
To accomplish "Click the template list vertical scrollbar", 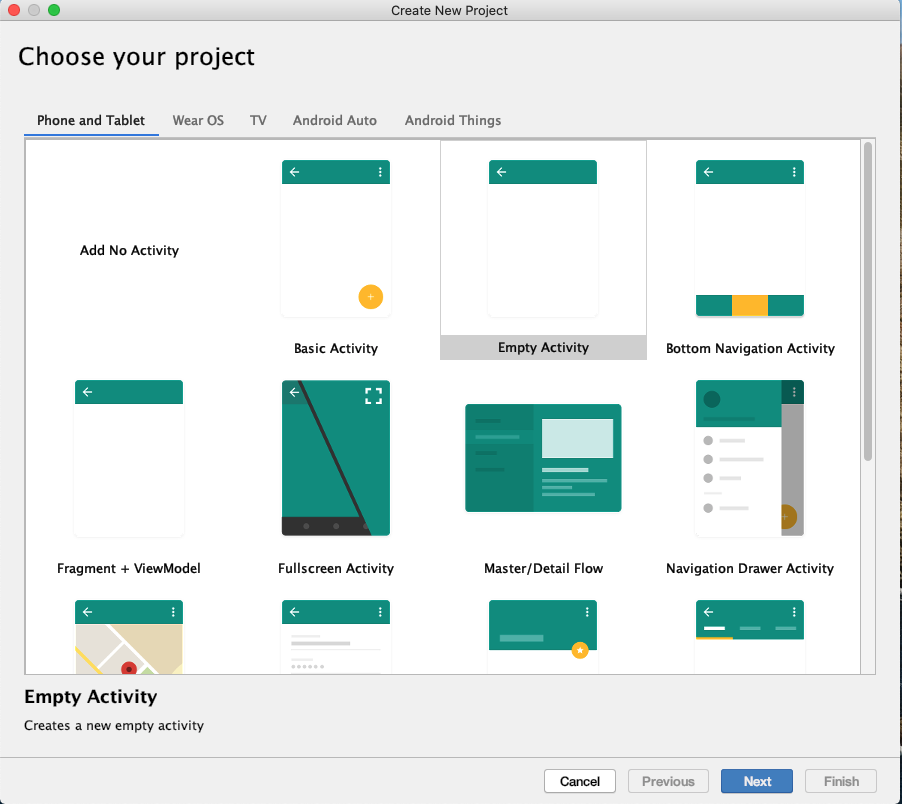I will point(868,301).
